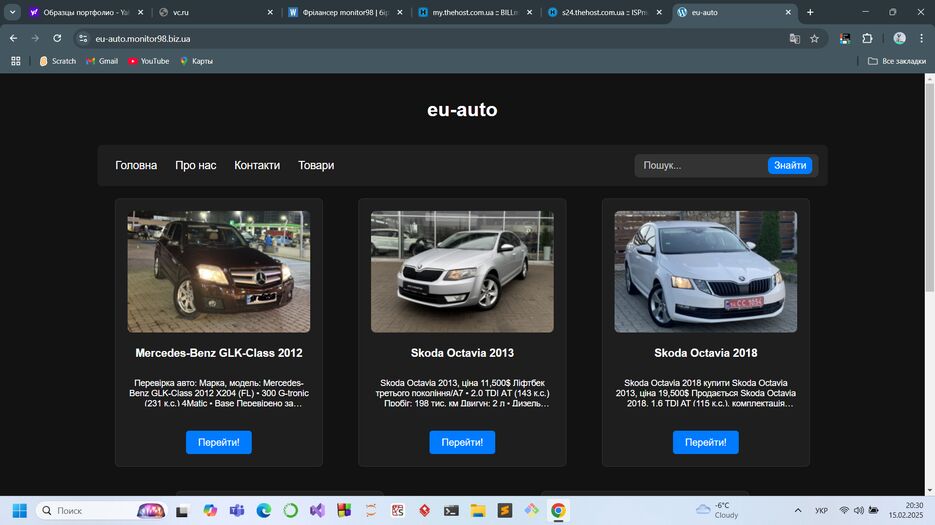Open the Scratch bookmark
Image resolution: width=935 pixels, height=525 pixels.
point(58,61)
